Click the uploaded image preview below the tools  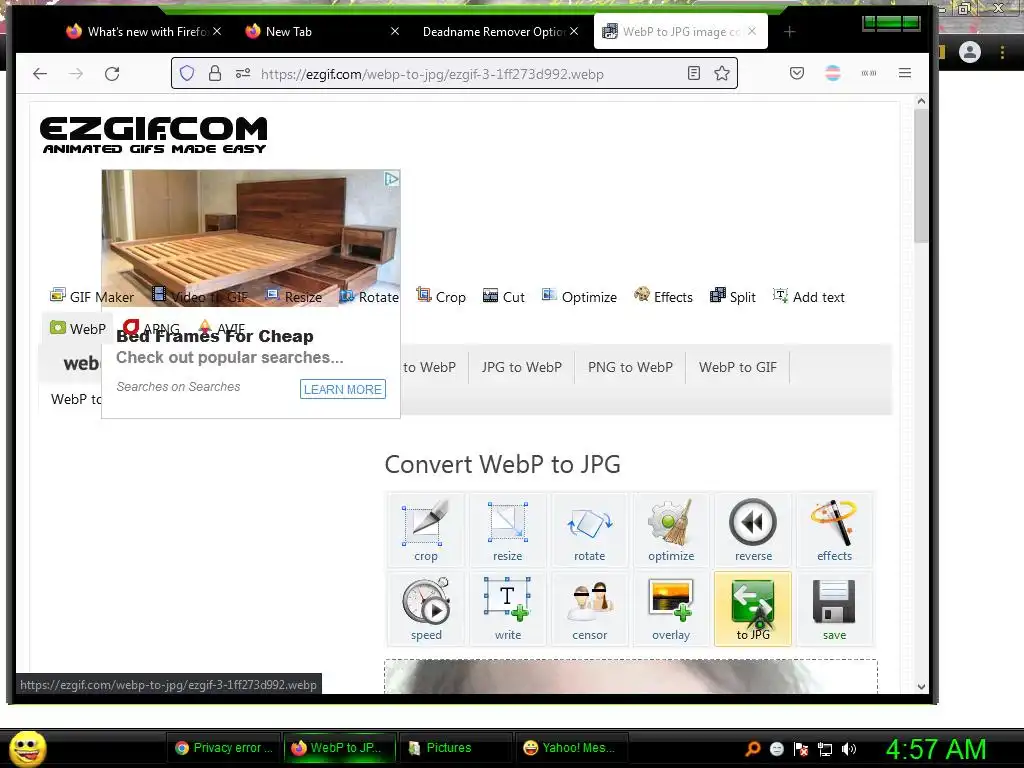coord(631,677)
